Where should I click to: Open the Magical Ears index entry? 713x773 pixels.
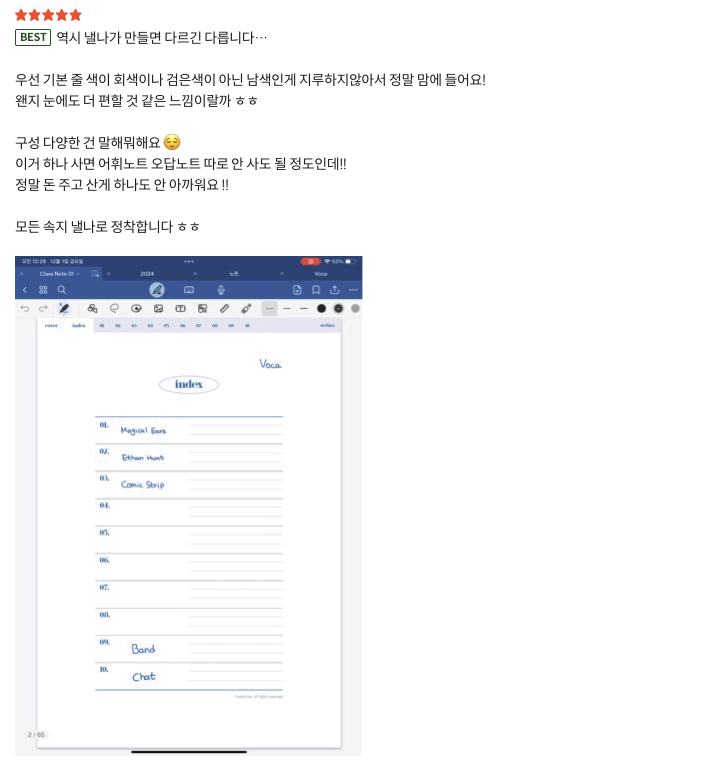point(143,430)
